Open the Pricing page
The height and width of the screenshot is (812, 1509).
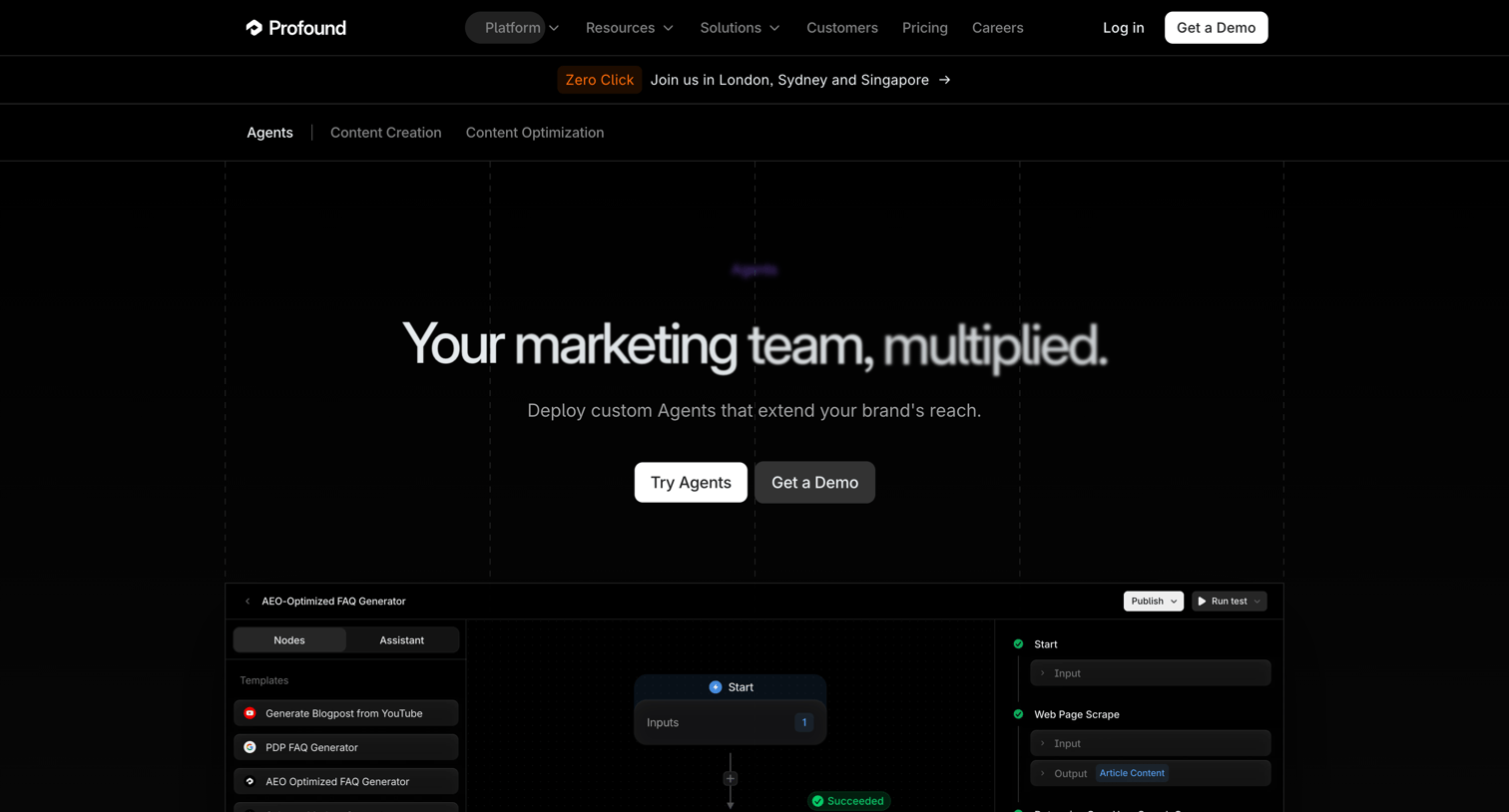pyautogui.click(x=925, y=28)
